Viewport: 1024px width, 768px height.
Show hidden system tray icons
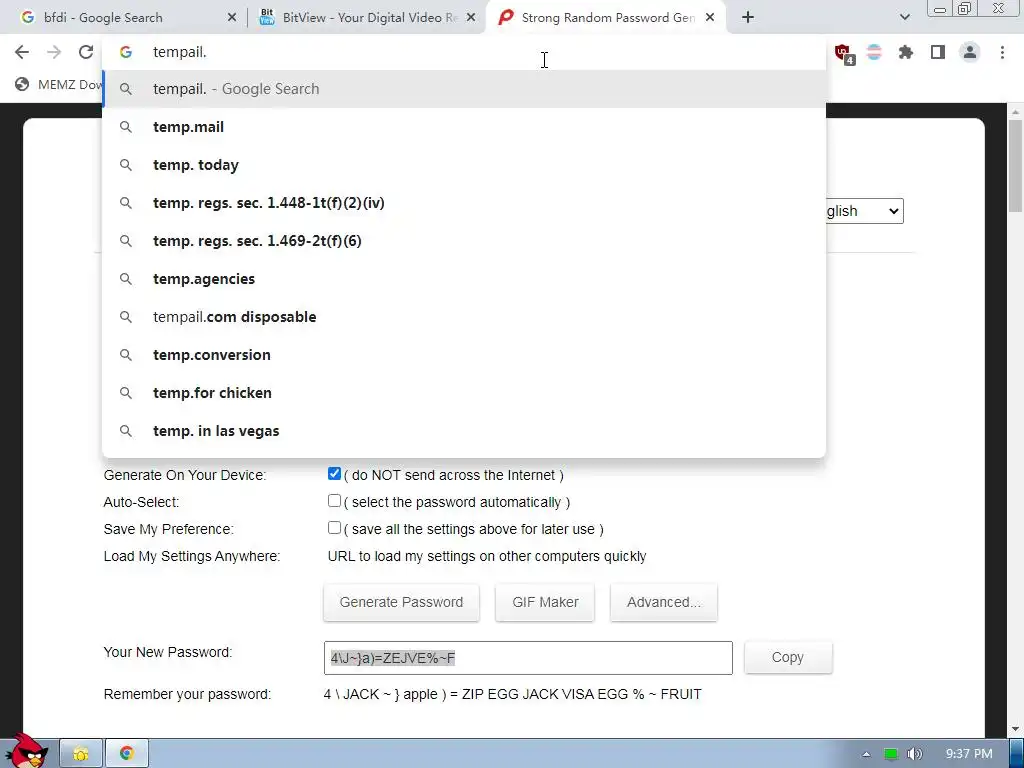(x=866, y=754)
